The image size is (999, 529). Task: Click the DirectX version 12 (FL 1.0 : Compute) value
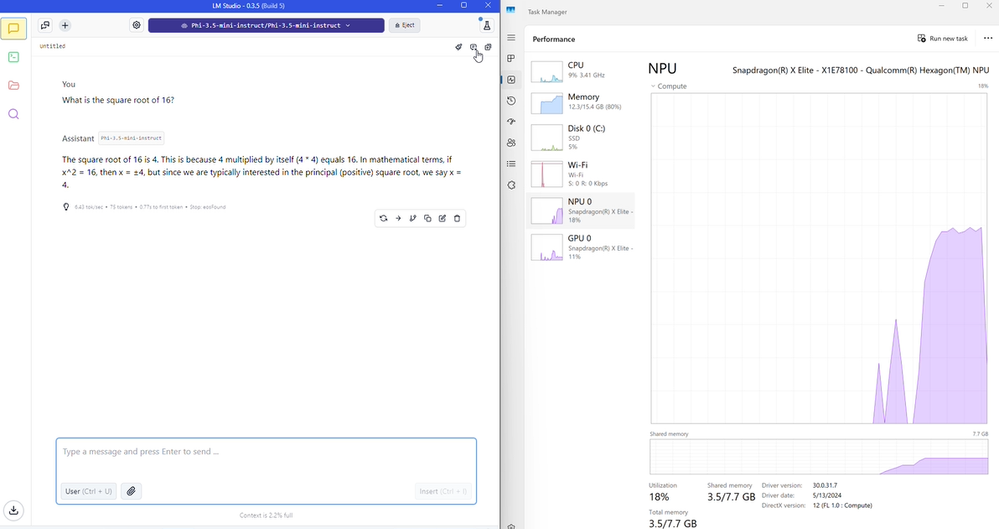coord(842,505)
